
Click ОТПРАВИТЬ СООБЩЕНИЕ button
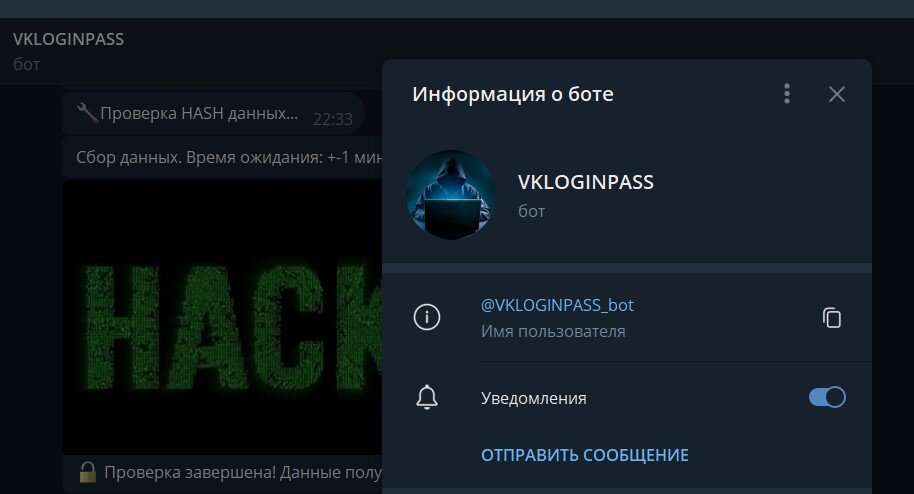585,455
